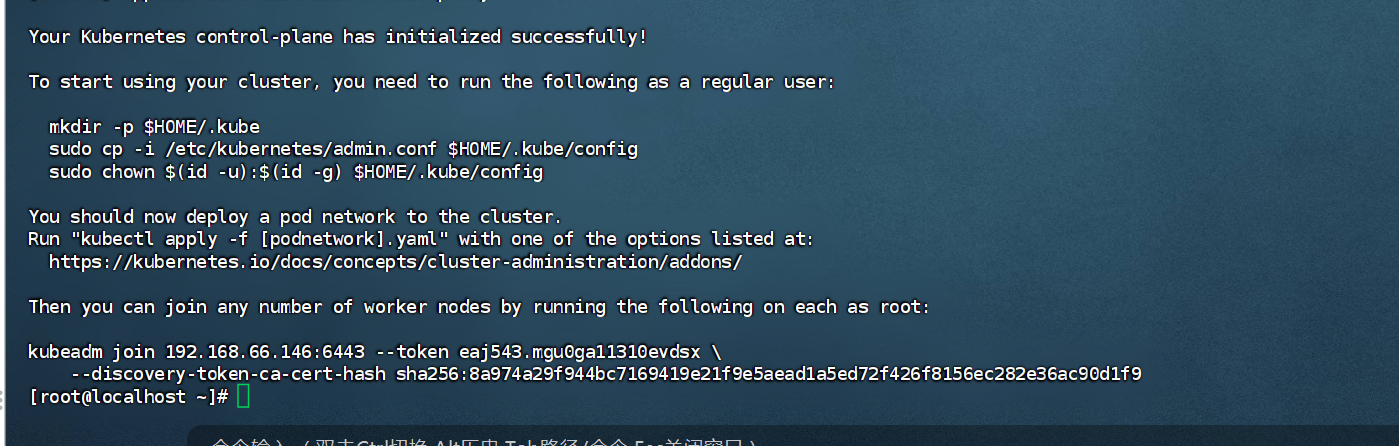Click the "You should now deploy a pod network" line
Viewport: 1399px width, 446px height.
click(295, 217)
